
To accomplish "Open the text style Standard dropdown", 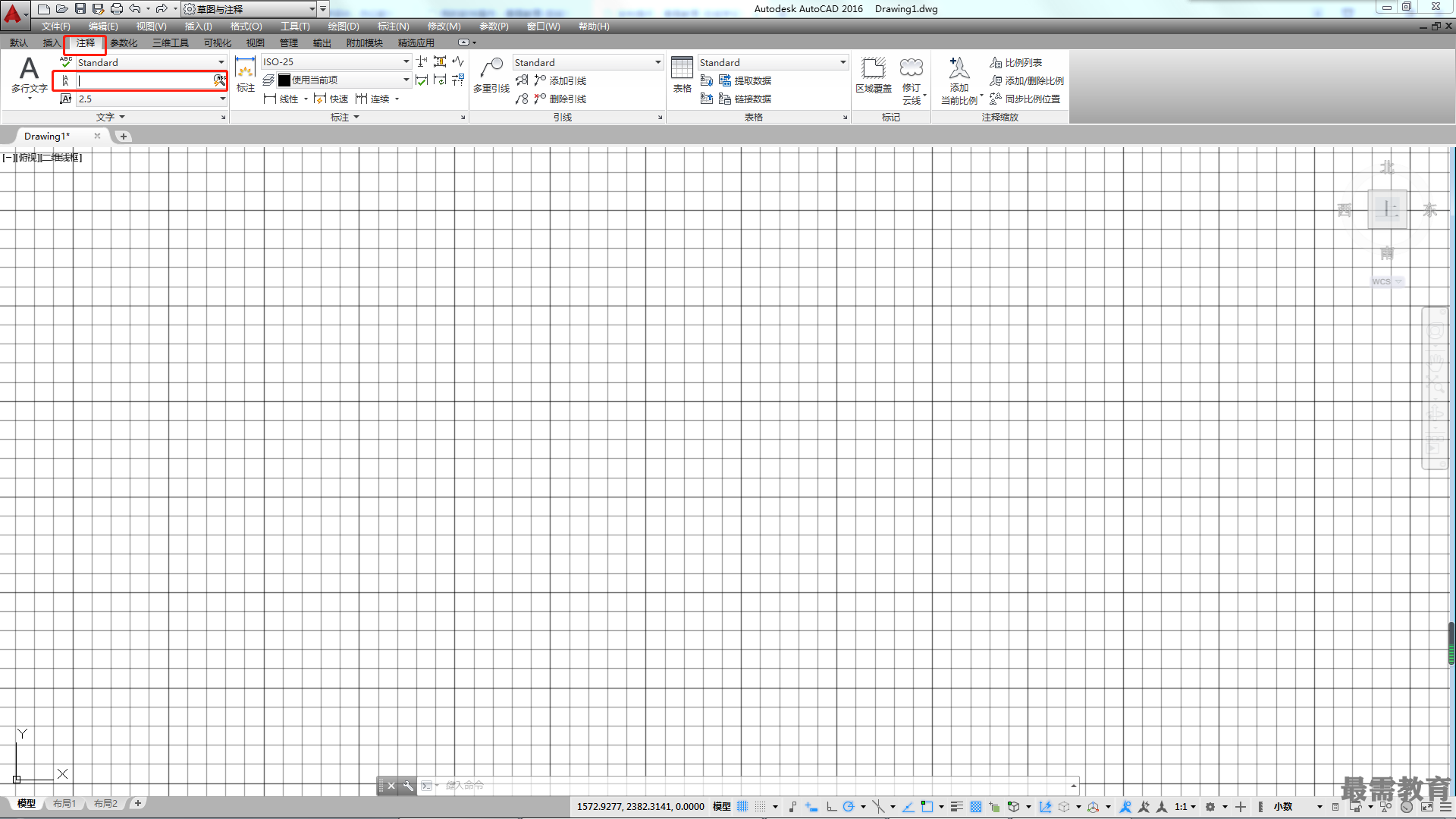I will pyautogui.click(x=151, y=62).
